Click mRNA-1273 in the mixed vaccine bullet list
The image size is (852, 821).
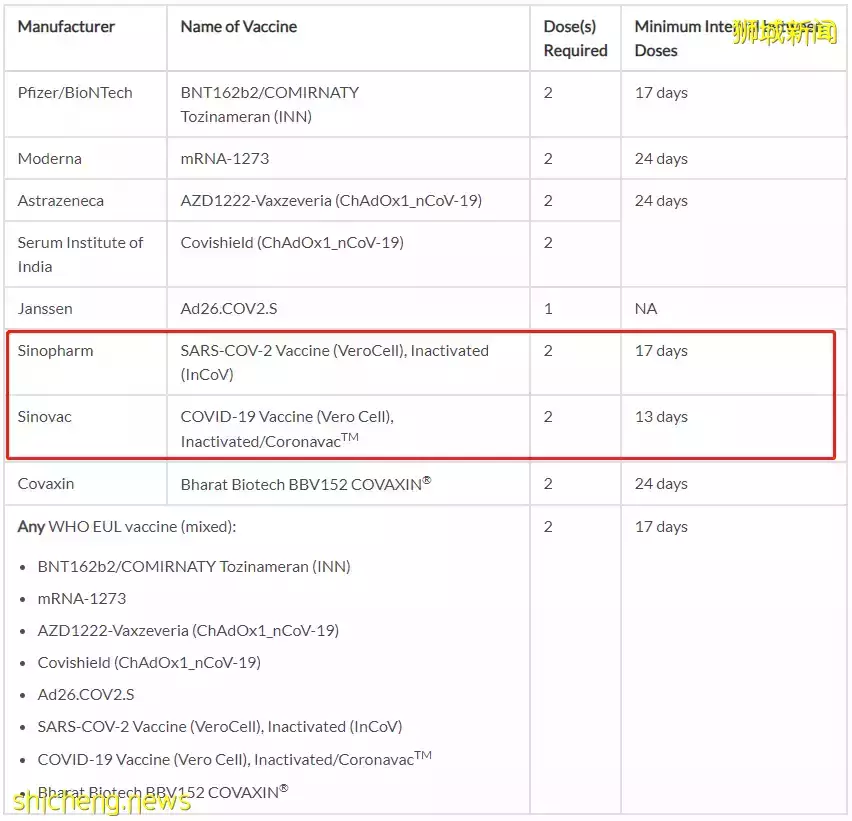[82, 599]
